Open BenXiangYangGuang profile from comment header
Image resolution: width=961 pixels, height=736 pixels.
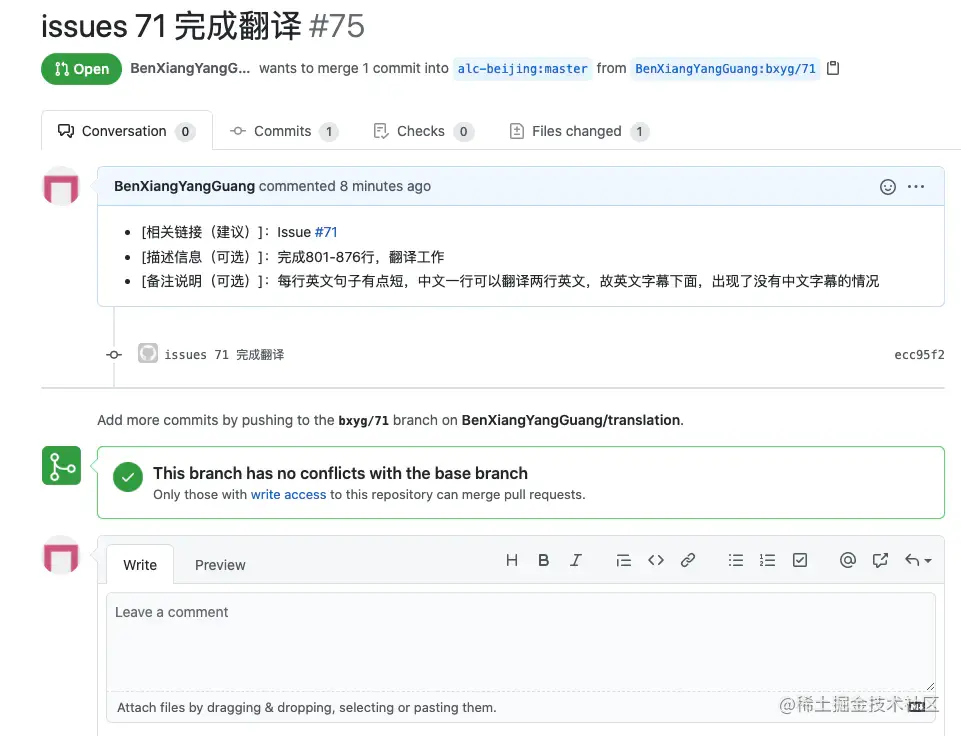(x=184, y=186)
